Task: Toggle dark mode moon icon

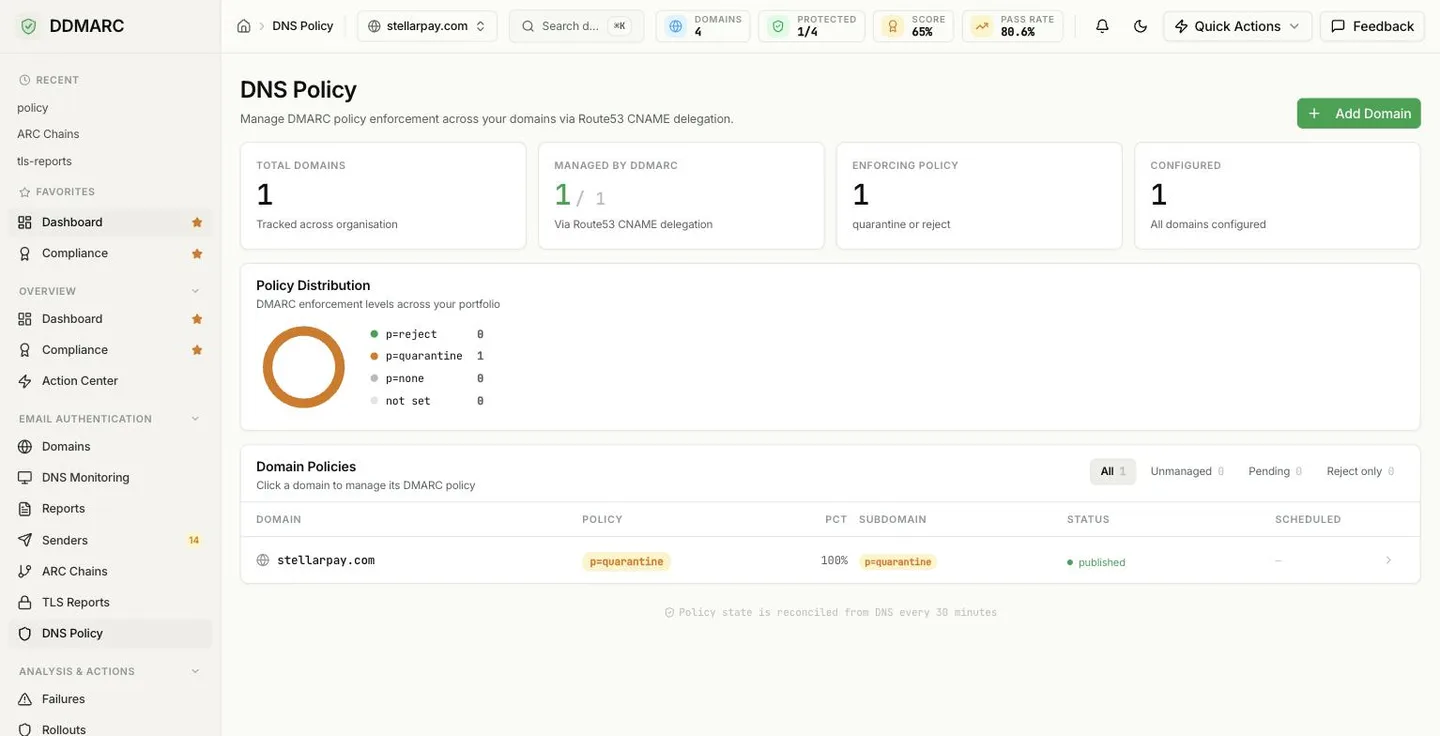Action: click(1140, 26)
